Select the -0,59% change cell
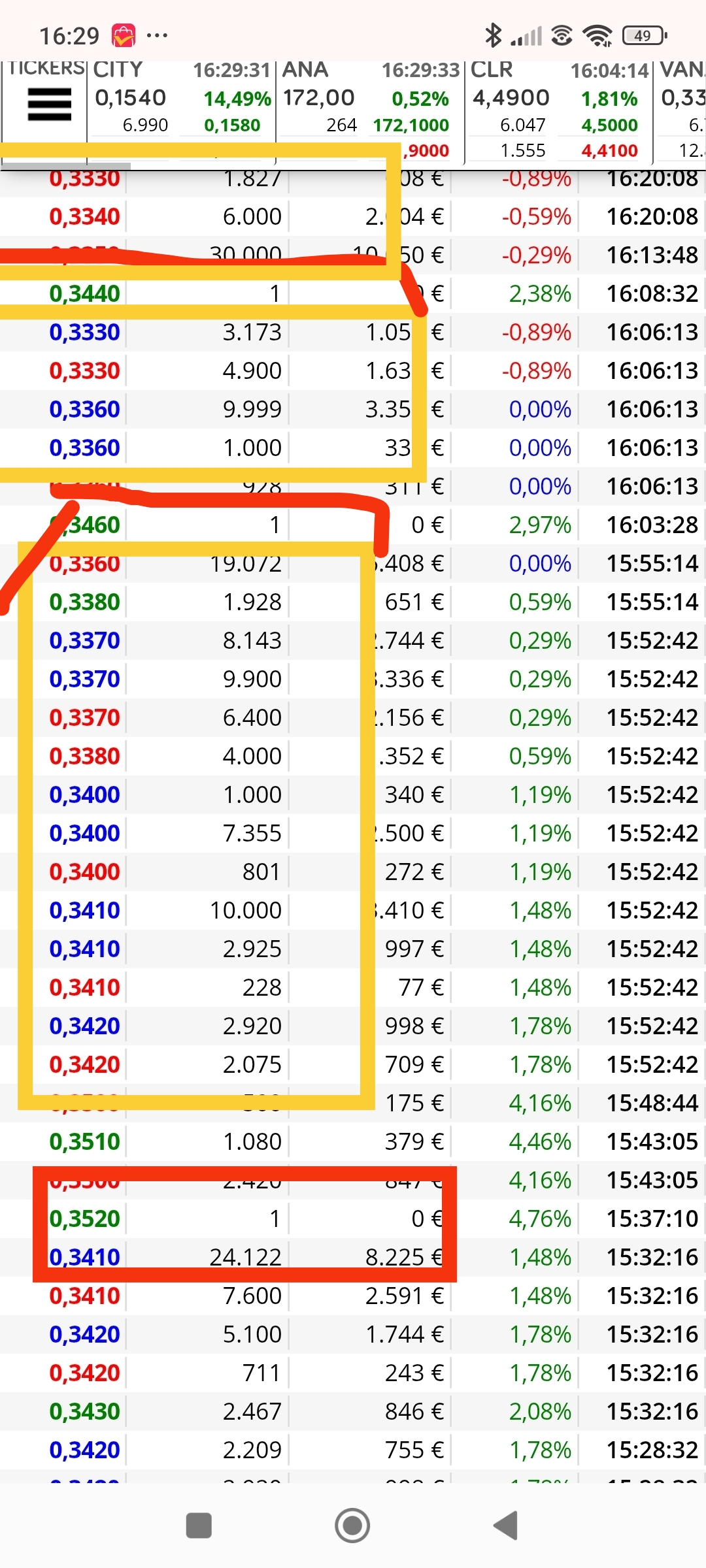 pos(537,217)
